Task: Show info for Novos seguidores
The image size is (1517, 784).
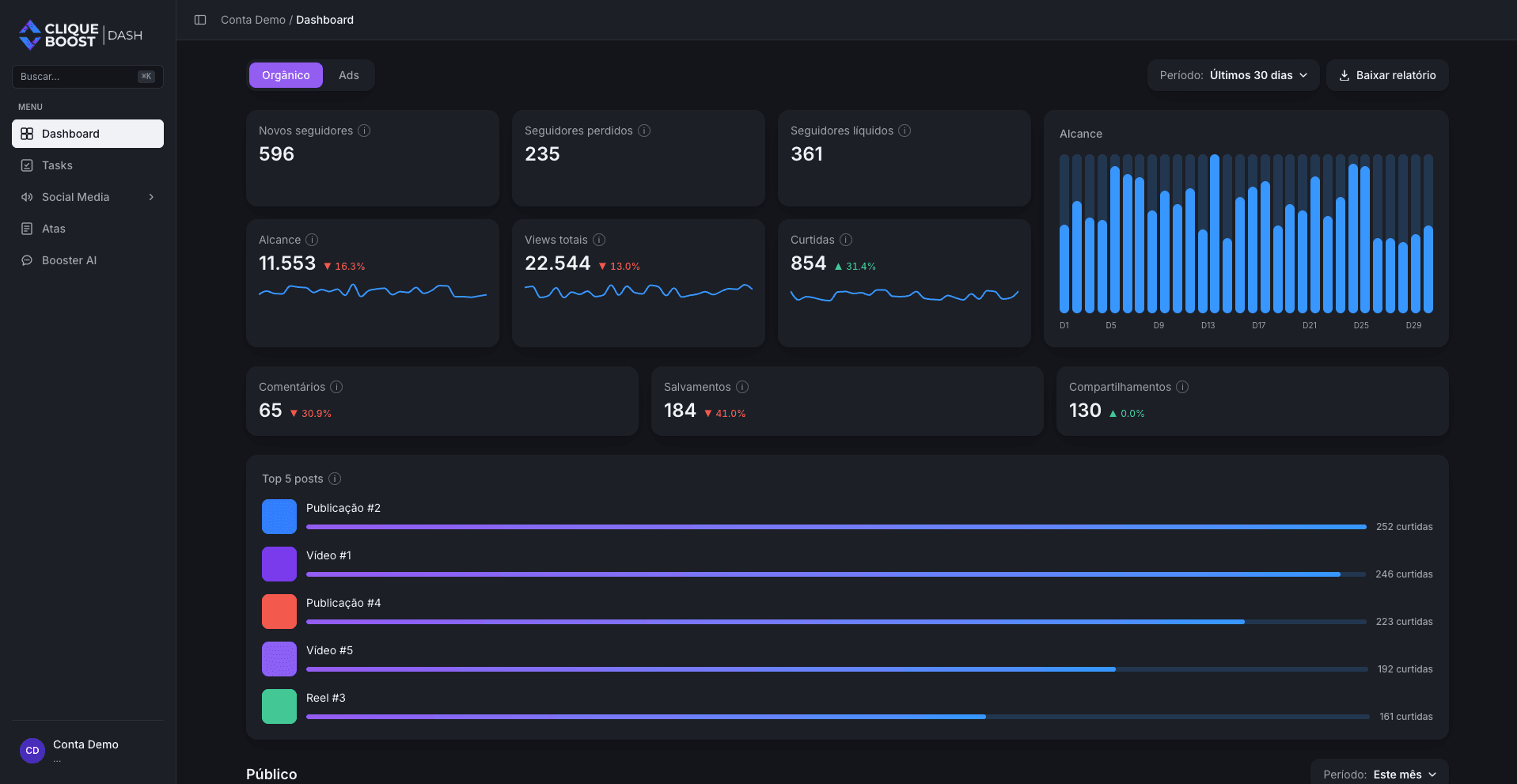Action: point(364,131)
